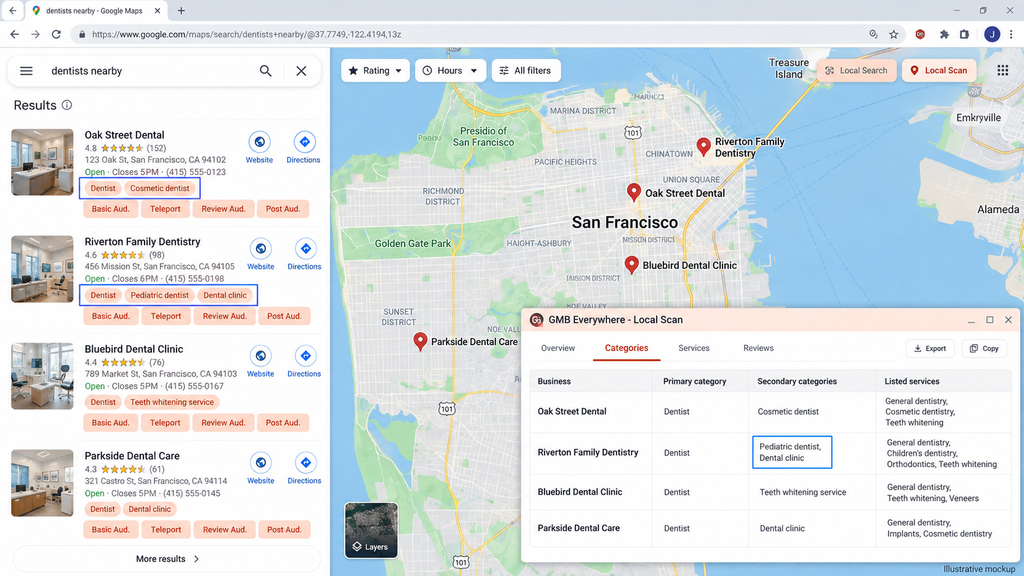This screenshot has height=576, width=1024.
Task: Click Teleport under Riverton Family Dentistry
Action: (x=166, y=316)
